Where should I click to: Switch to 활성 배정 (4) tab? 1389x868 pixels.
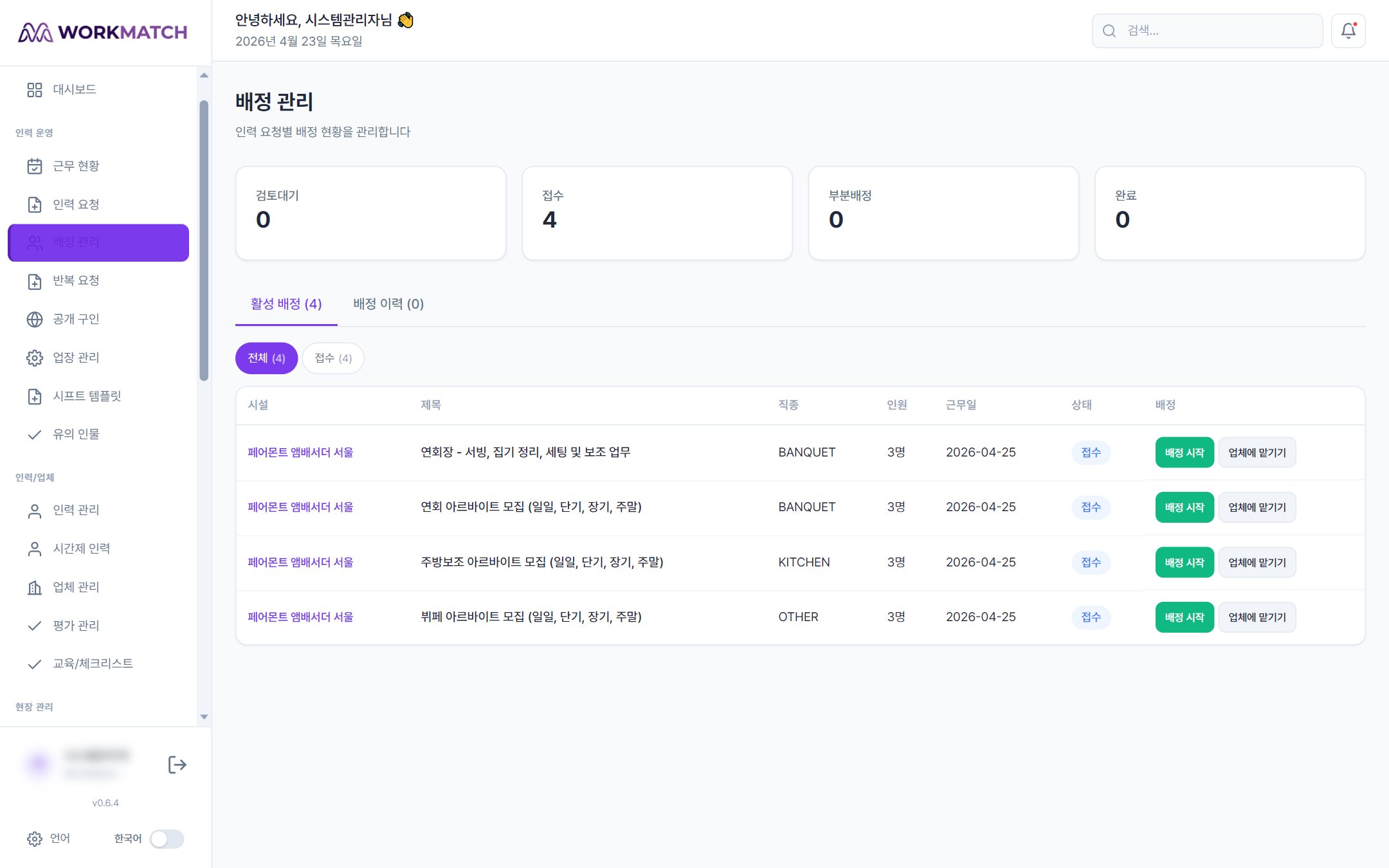(x=286, y=304)
